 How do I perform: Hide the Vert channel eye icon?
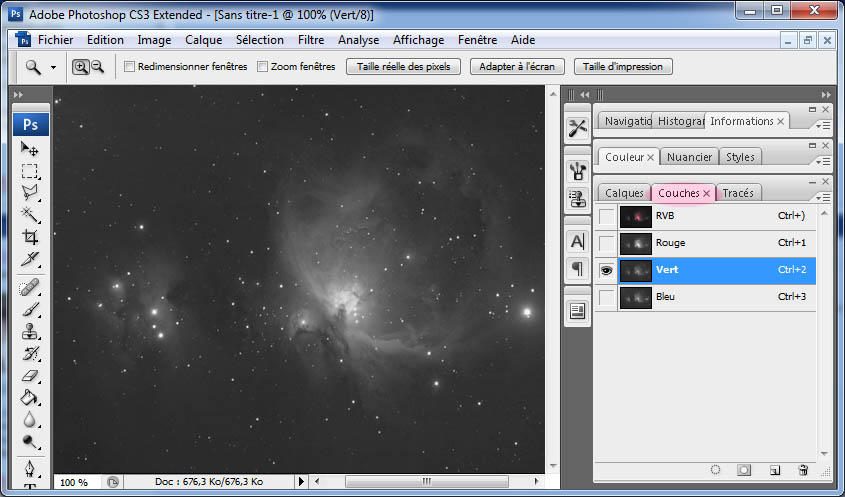(607, 270)
